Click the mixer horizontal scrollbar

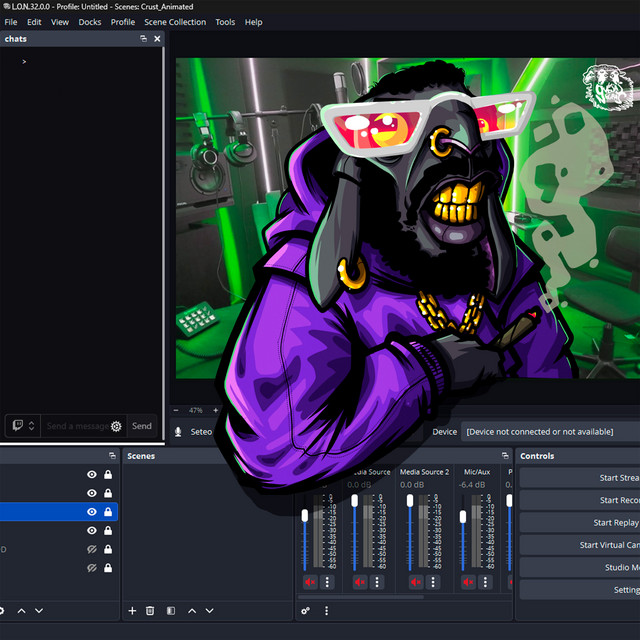(361, 597)
